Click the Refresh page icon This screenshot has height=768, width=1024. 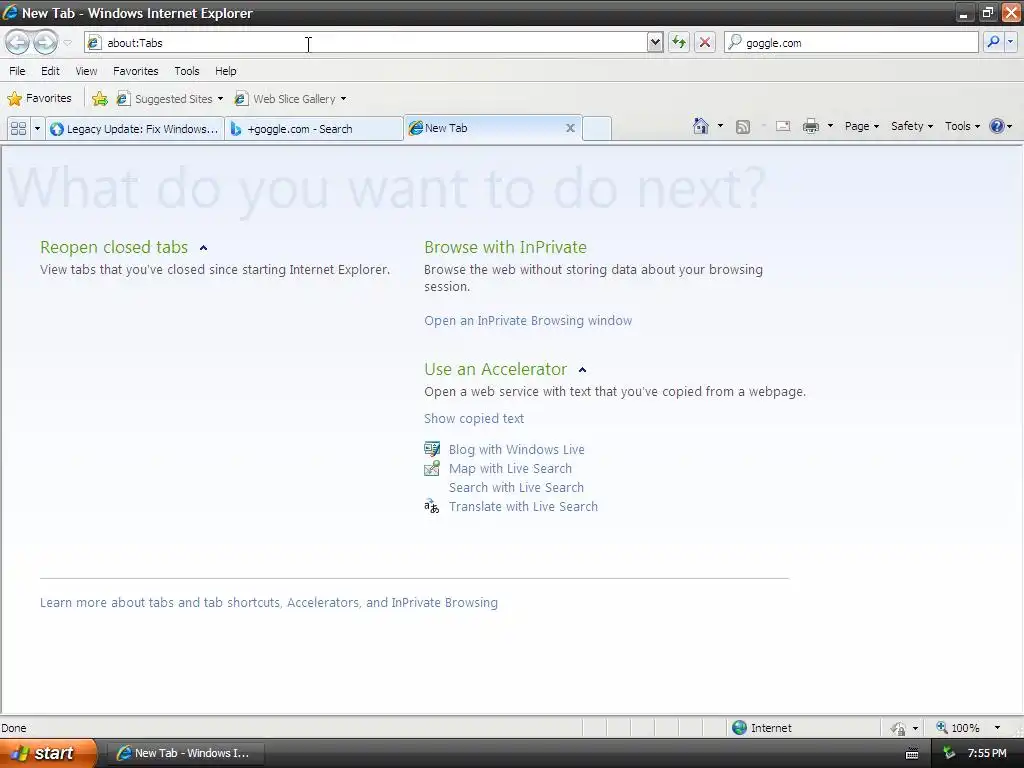pyautogui.click(x=679, y=43)
